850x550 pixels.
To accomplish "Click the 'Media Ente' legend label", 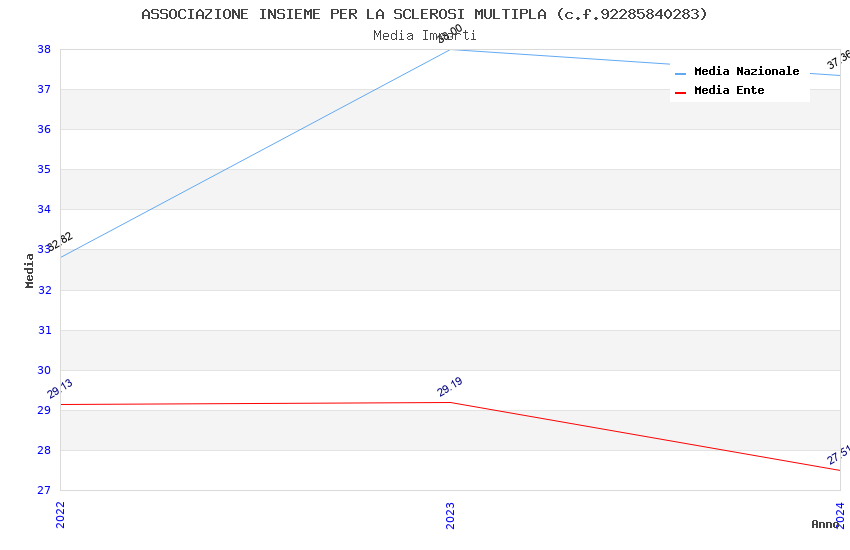I will [x=729, y=90].
